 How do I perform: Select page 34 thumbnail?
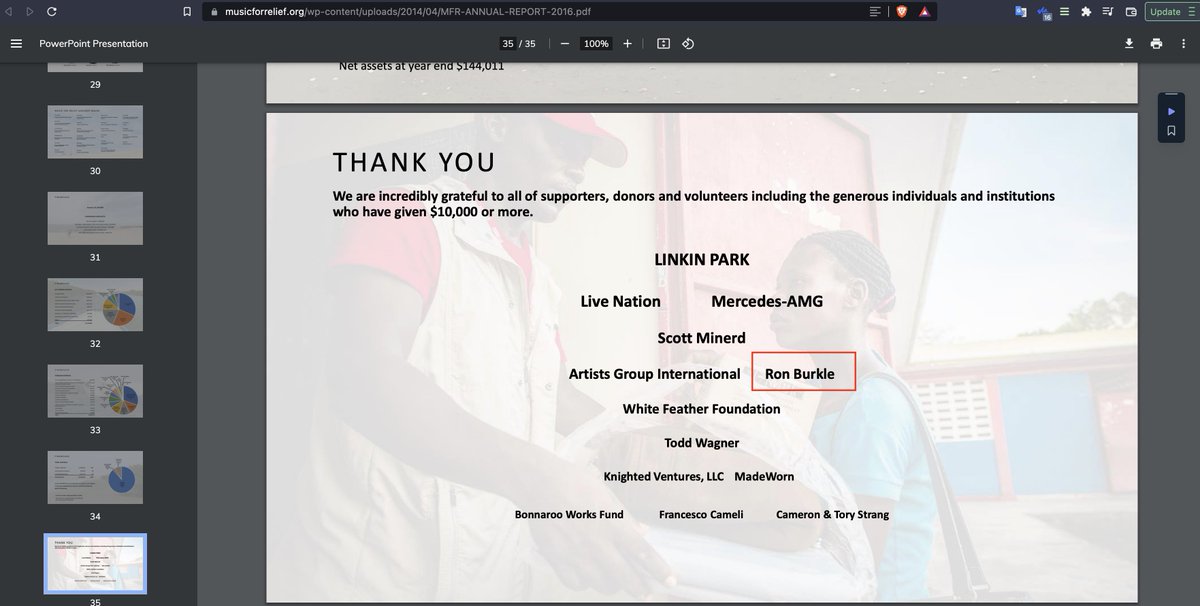[x=95, y=478]
